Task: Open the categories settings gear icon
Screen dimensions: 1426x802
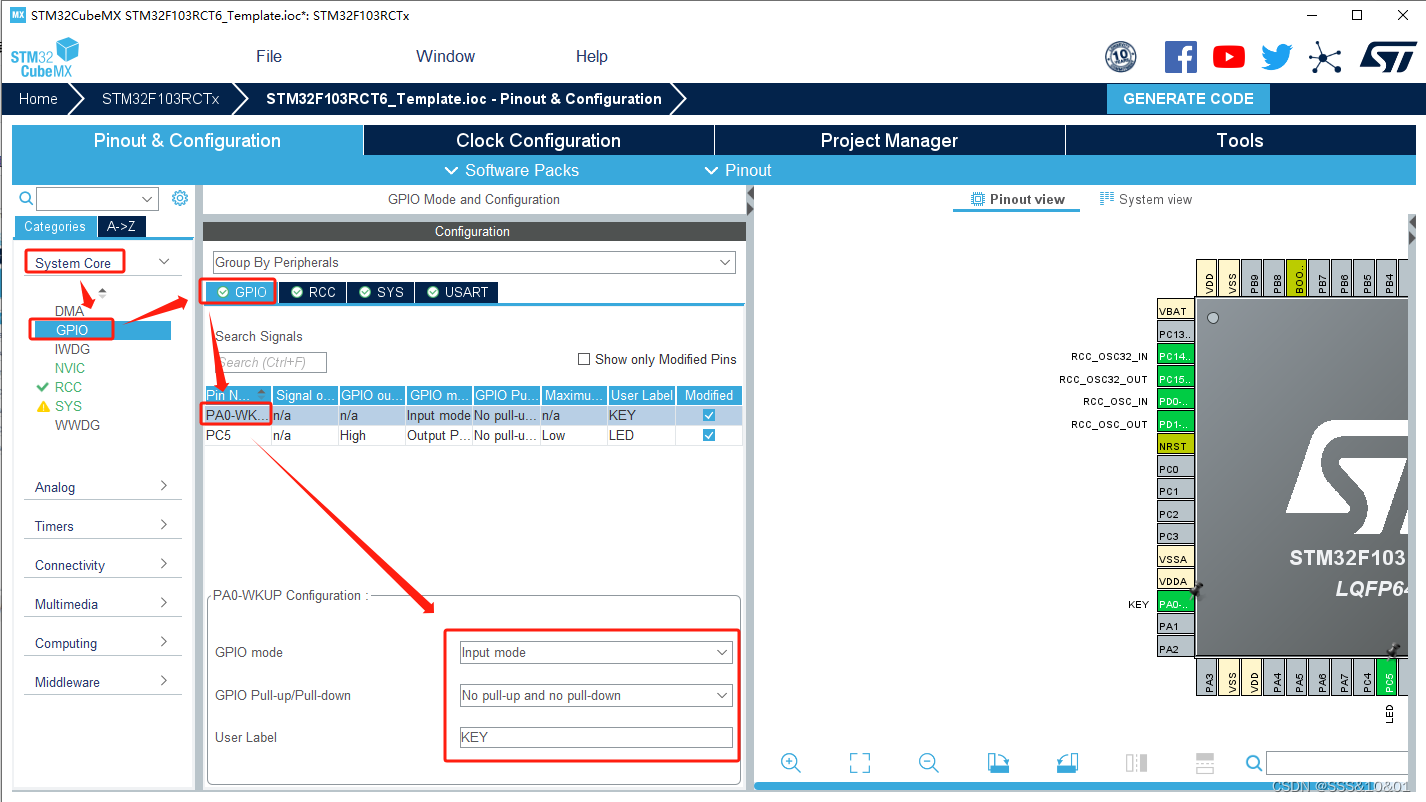Action: (x=180, y=198)
